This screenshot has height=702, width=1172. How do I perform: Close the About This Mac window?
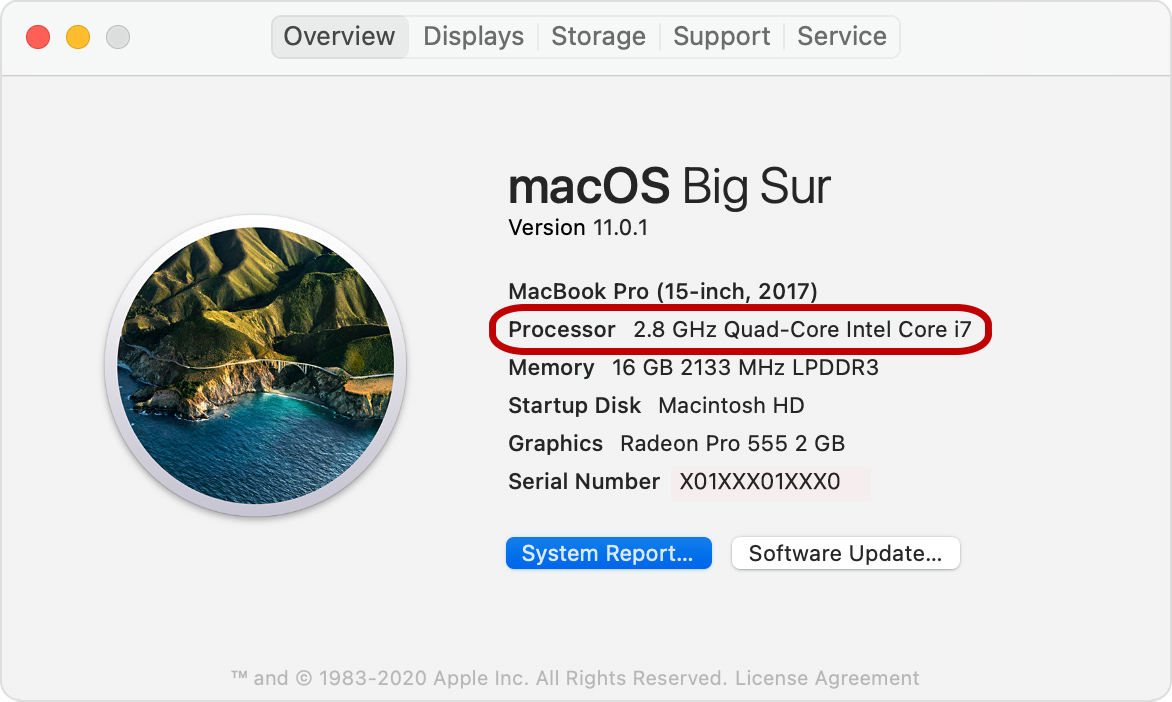(38, 37)
